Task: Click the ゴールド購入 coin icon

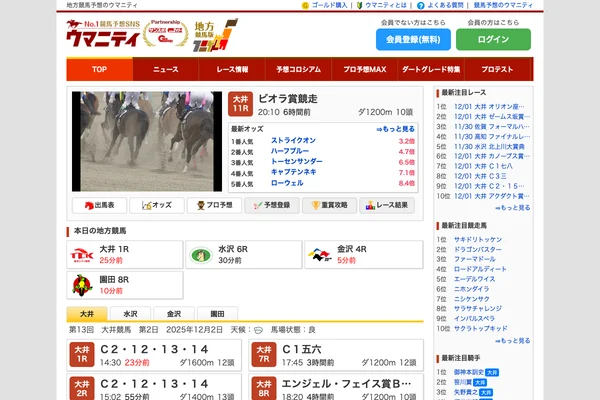Action: pyautogui.click(x=305, y=5)
